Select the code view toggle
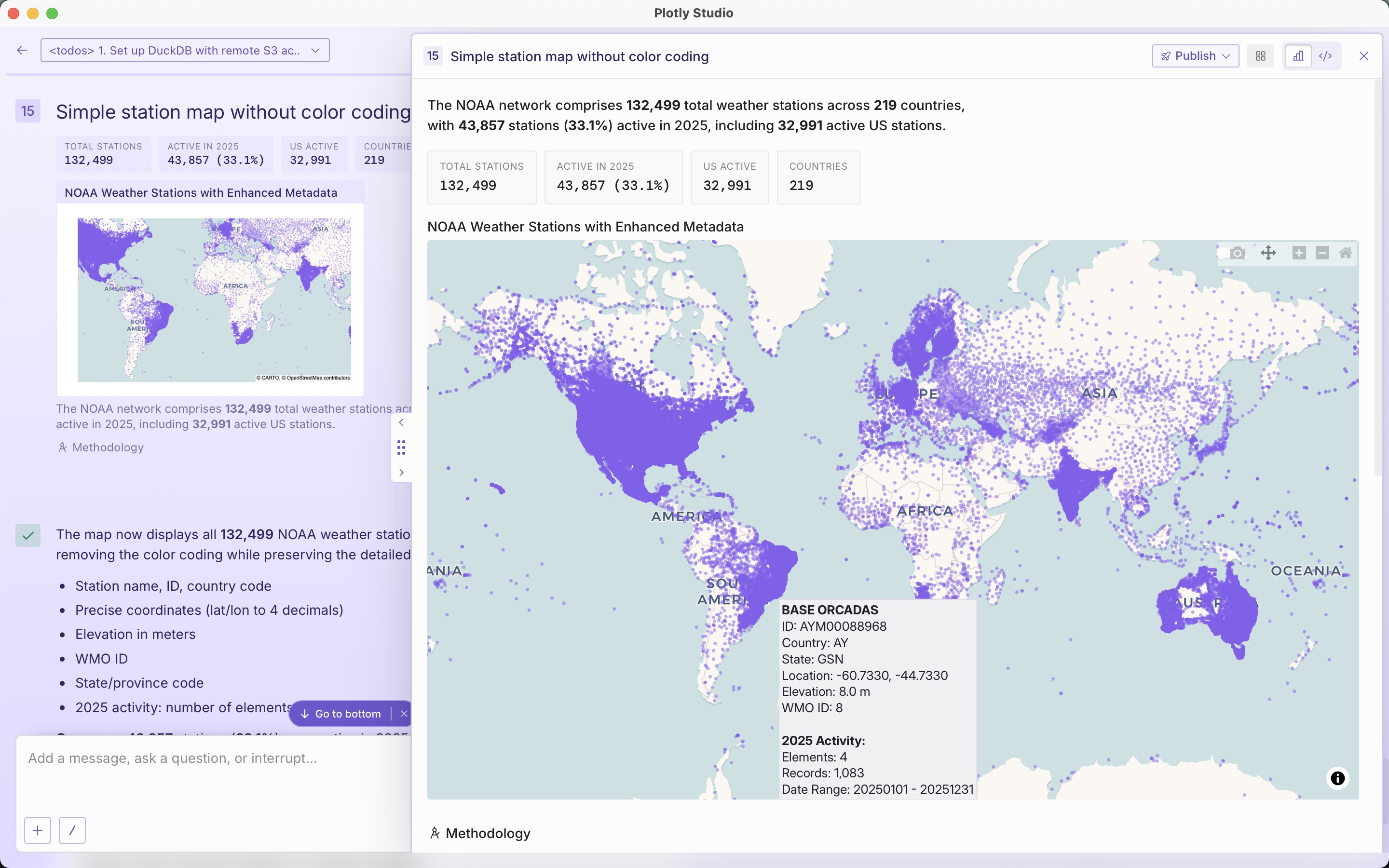The height and width of the screenshot is (868, 1389). [x=1325, y=55]
